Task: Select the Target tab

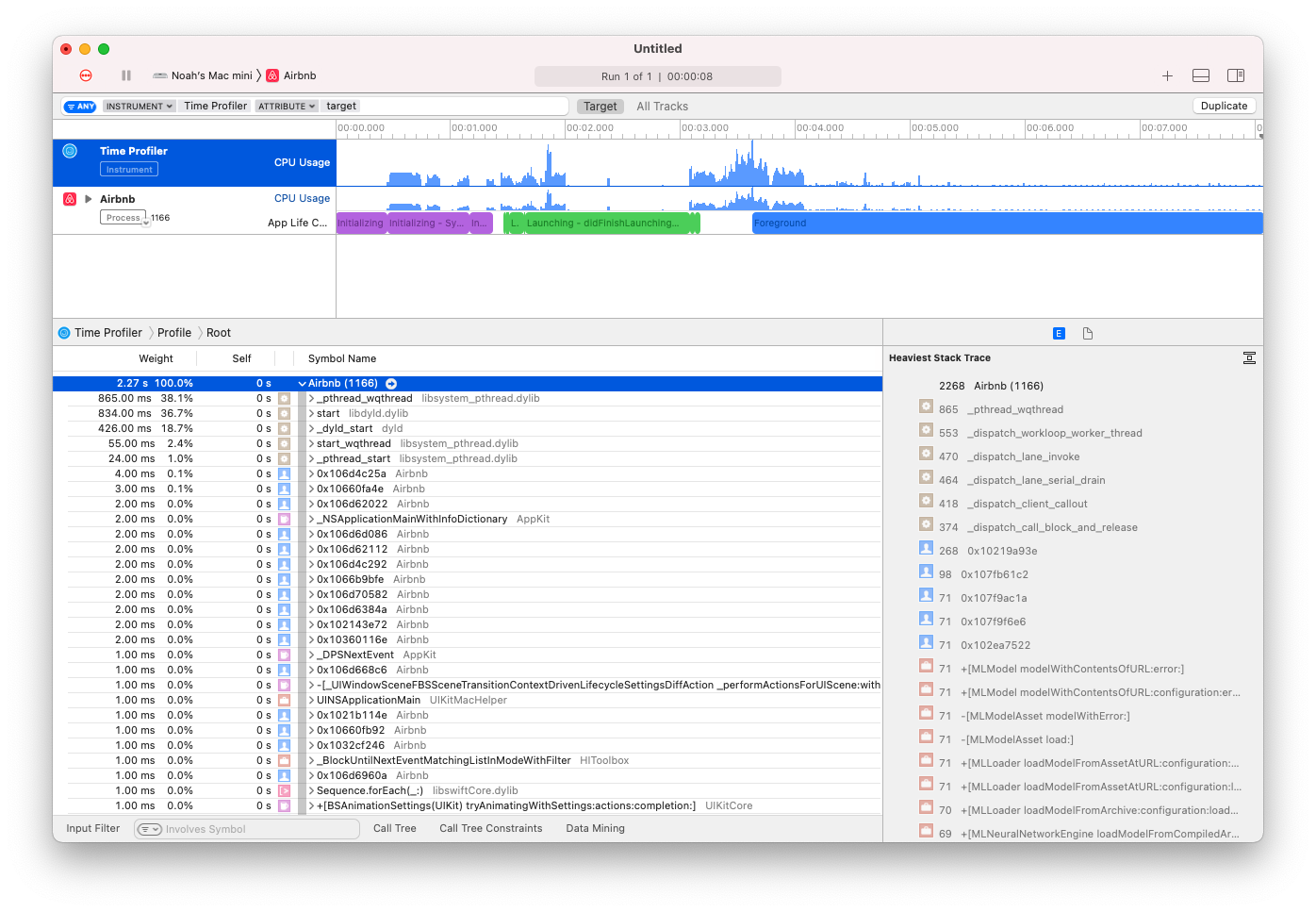Action: tap(600, 107)
